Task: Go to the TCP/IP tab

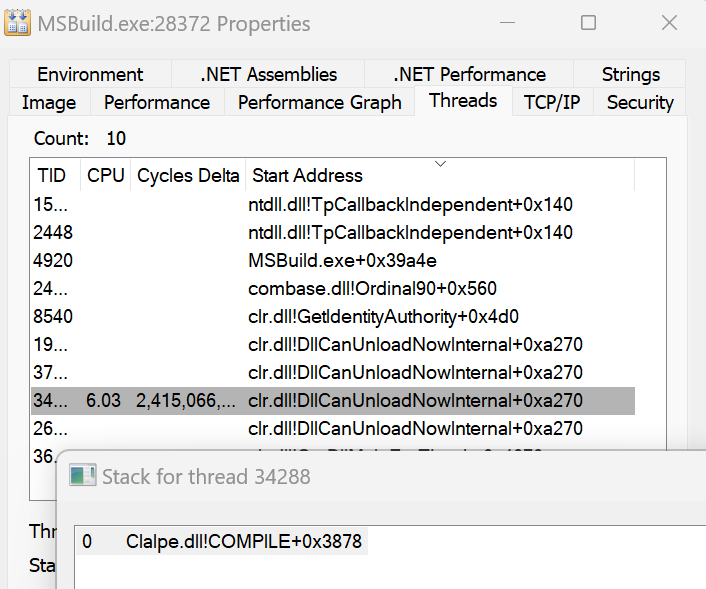Action: [551, 102]
